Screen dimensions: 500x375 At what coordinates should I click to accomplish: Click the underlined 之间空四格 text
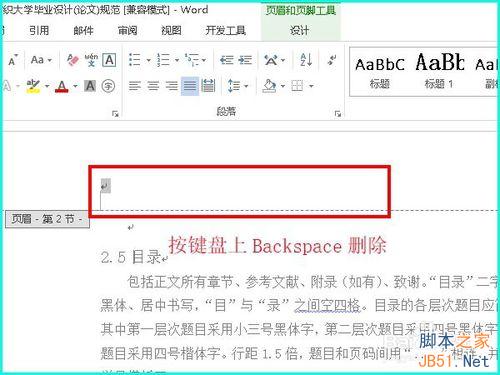(327, 305)
